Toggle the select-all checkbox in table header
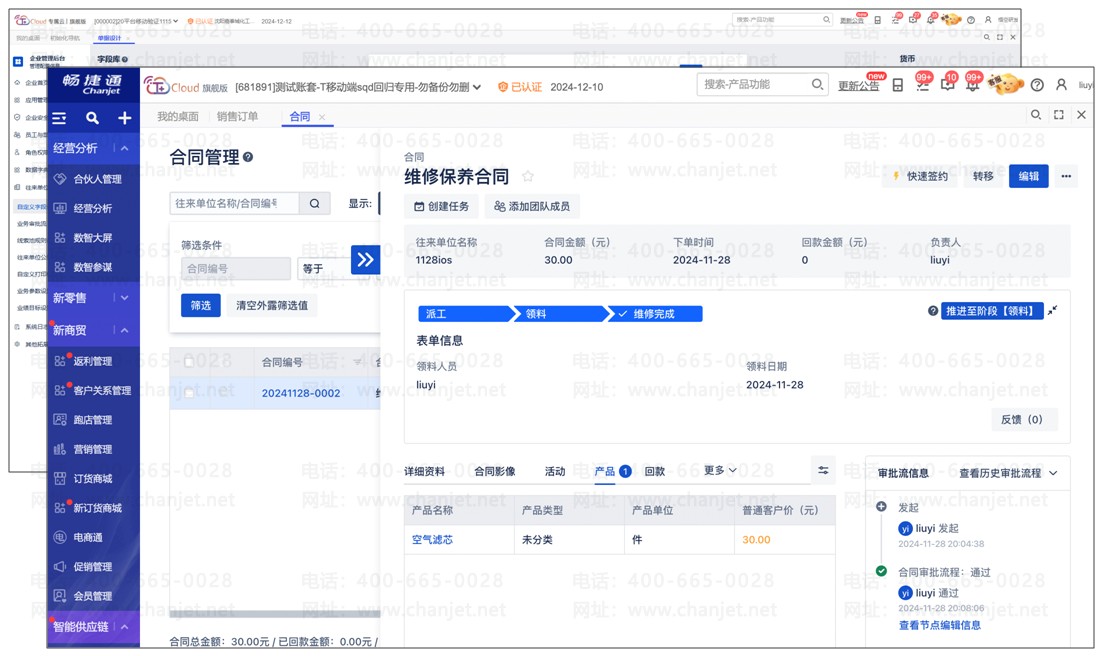 click(x=189, y=362)
